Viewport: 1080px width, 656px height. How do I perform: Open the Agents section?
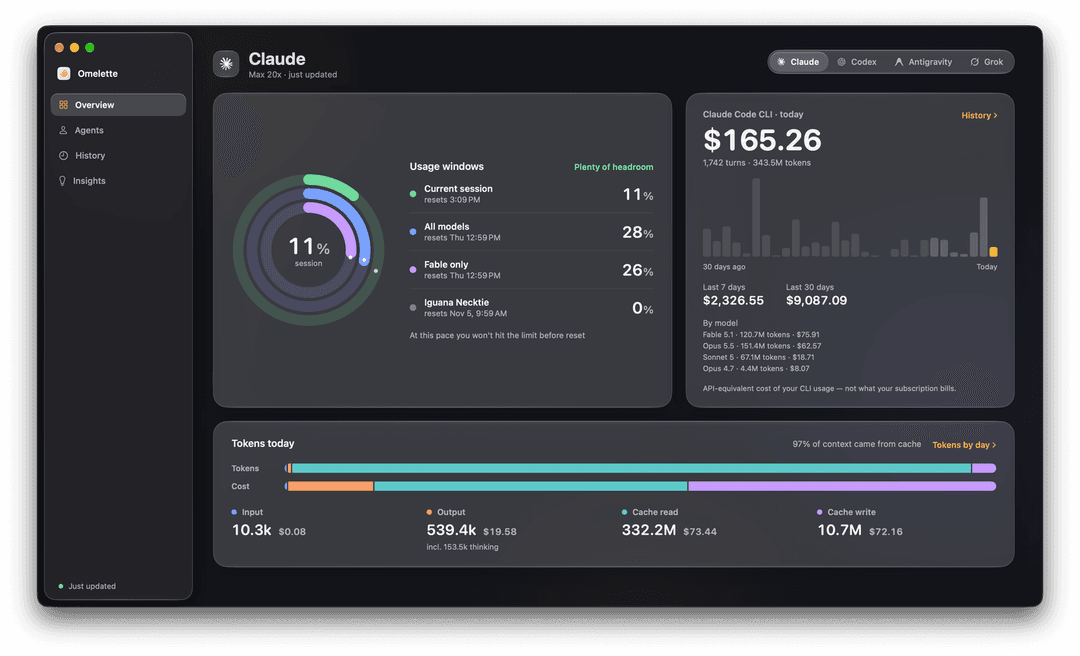pos(118,130)
